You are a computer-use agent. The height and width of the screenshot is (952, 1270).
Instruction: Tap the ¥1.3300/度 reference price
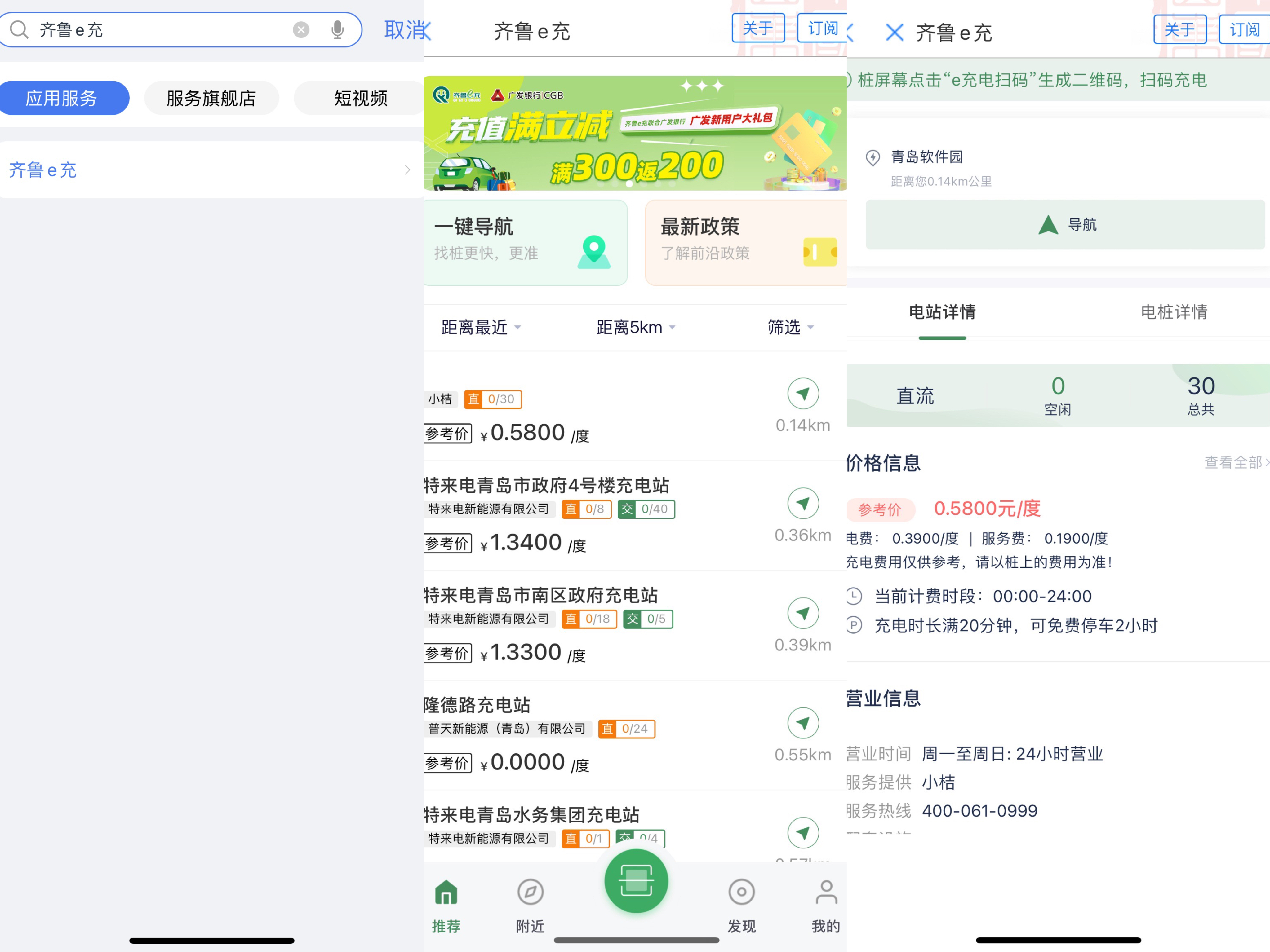533,653
